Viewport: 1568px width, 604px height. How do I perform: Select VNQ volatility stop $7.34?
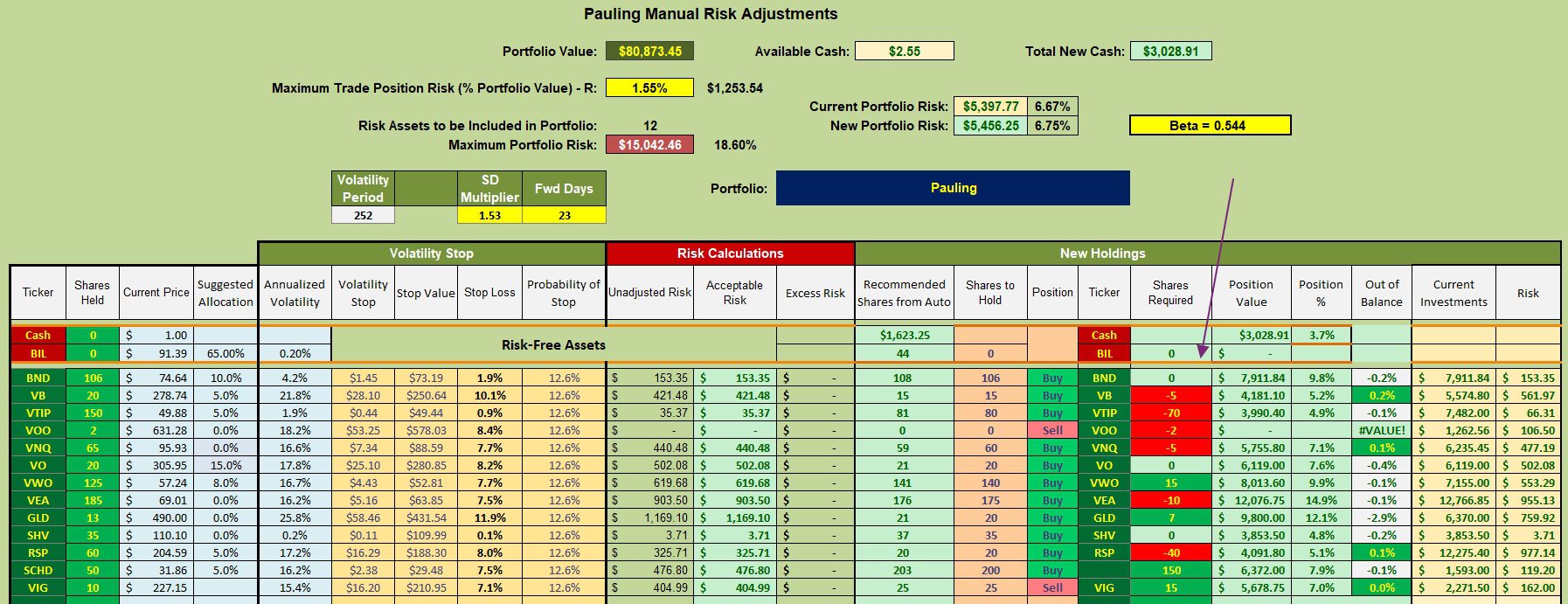click(x=364, y=448)
